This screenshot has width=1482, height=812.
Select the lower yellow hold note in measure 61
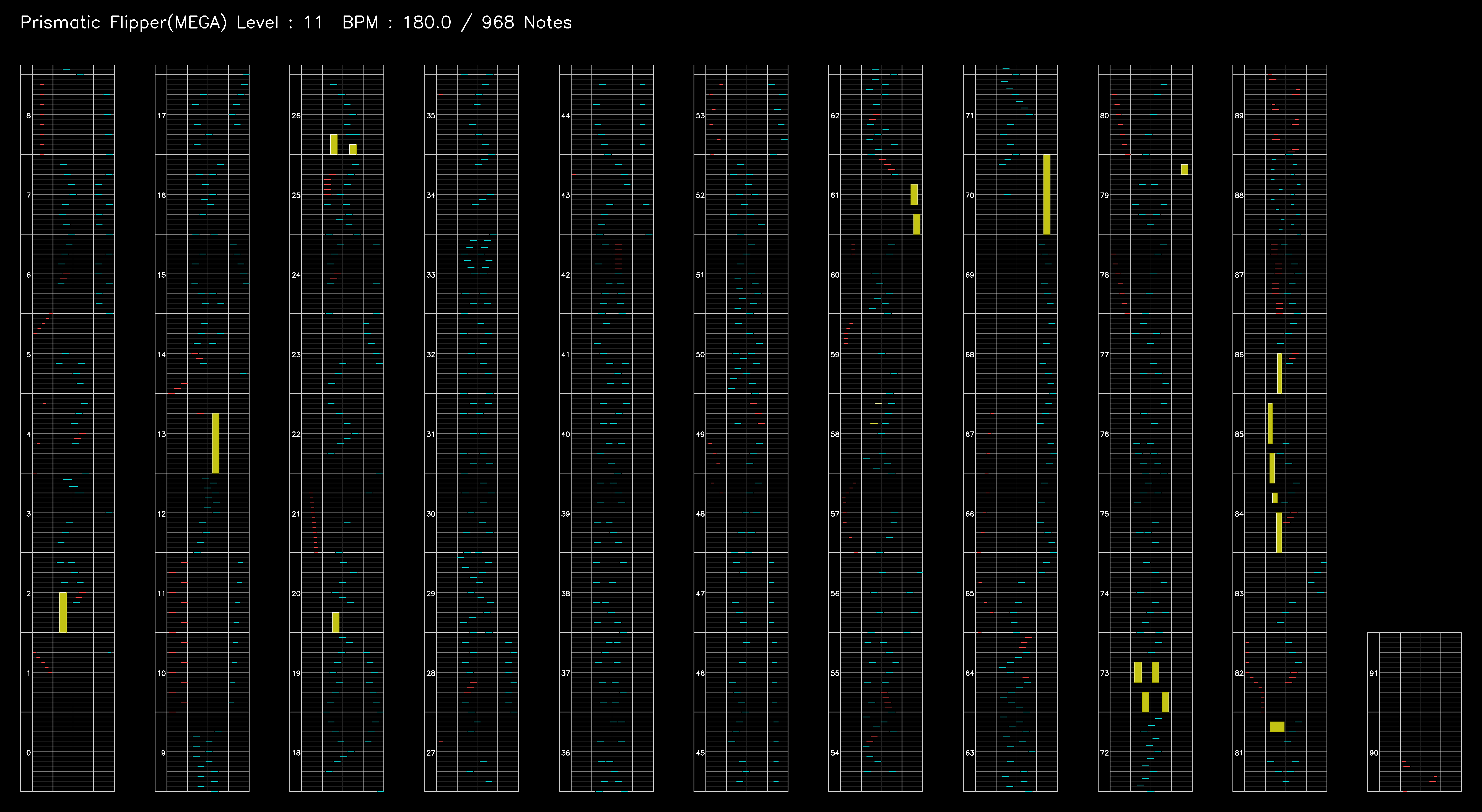coord(917,224)
